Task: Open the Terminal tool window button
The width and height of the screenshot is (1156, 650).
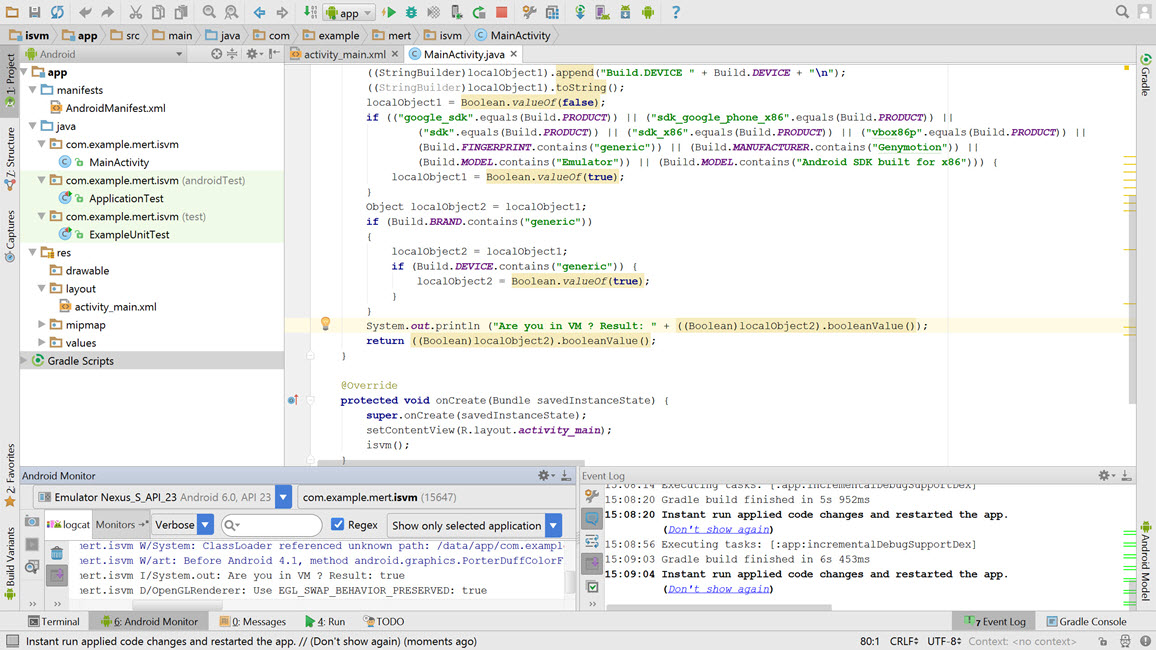Action: 53,621
